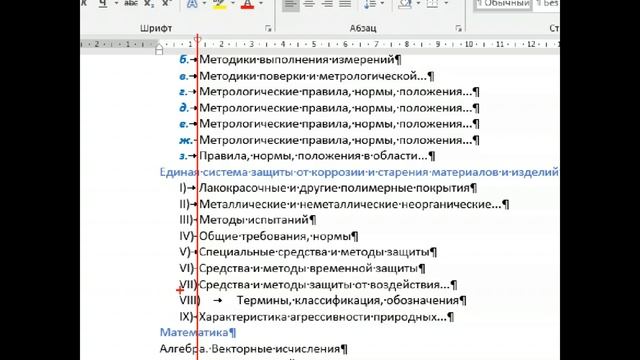The width and height of the screenshot is (640, 360).
Task: Toggle underline formatting button
Action: tap(103, 4)
